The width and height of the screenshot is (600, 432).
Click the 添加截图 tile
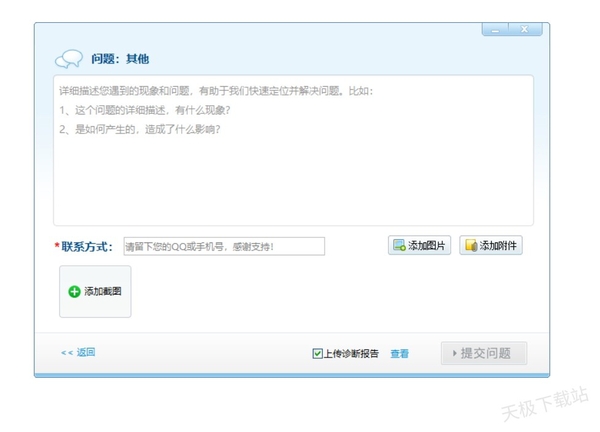[x=95, y=292]
